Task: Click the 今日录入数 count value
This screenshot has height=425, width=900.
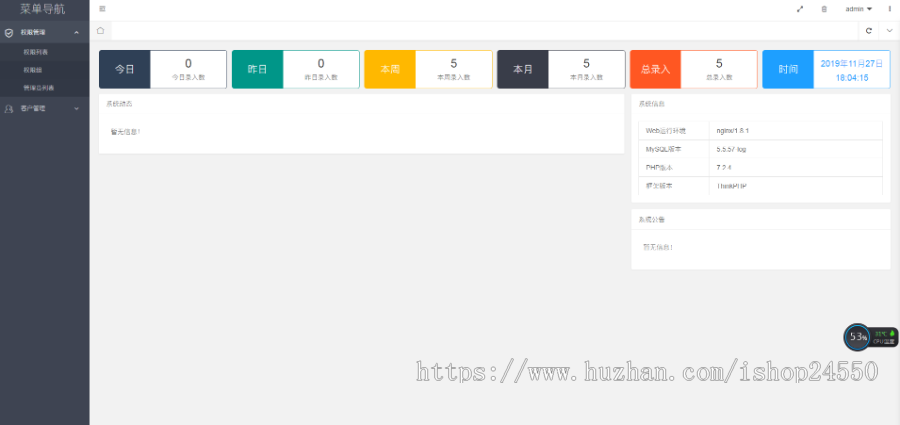Action: [188, 63]
